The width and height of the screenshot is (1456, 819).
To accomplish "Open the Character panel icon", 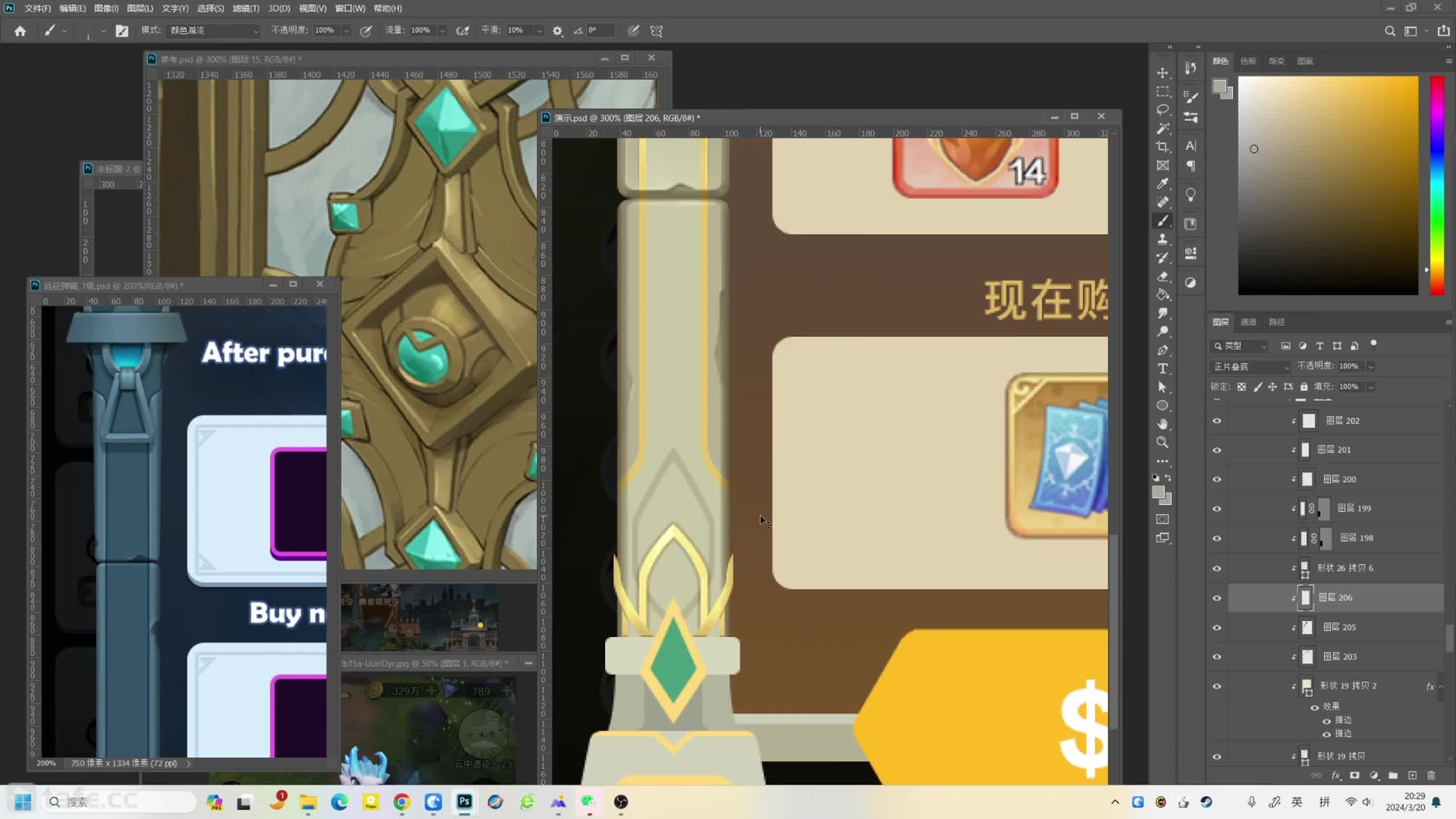I will coord(1190,146).
